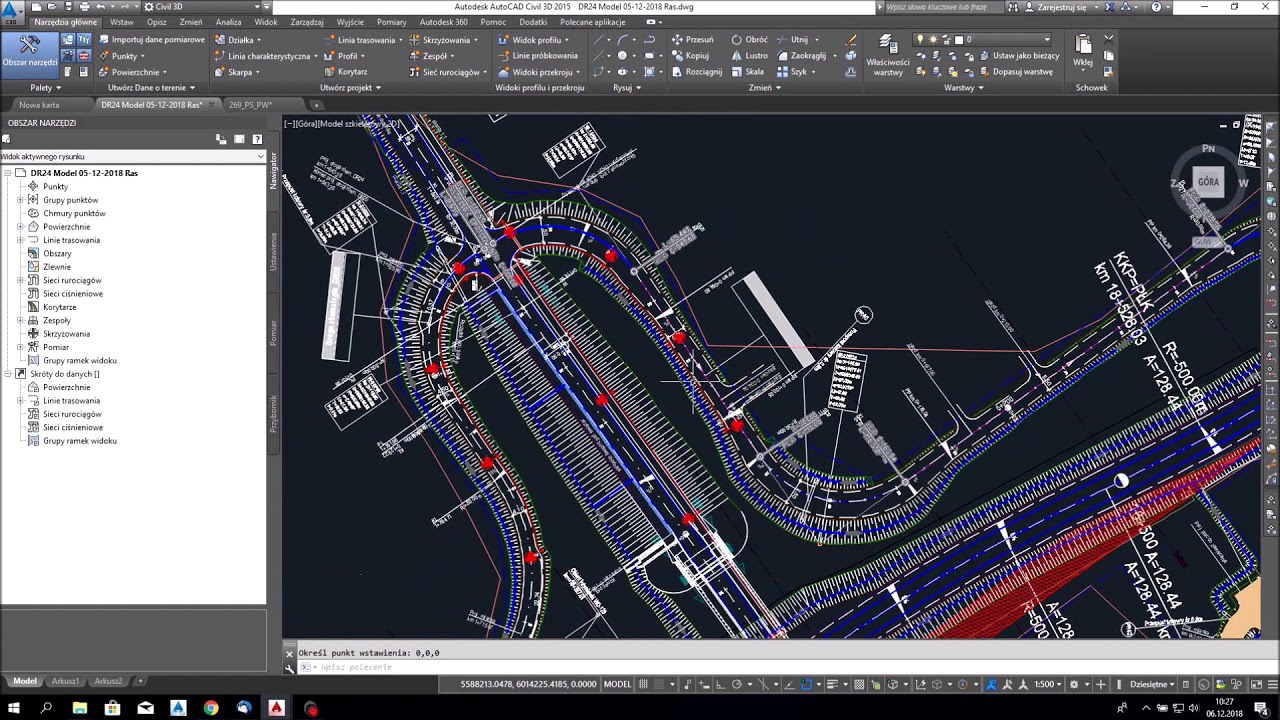Viewport: 1280px width, 720px height.
Task: Click Importuj dane pomiarowe
Action: (x=151, y=40)
